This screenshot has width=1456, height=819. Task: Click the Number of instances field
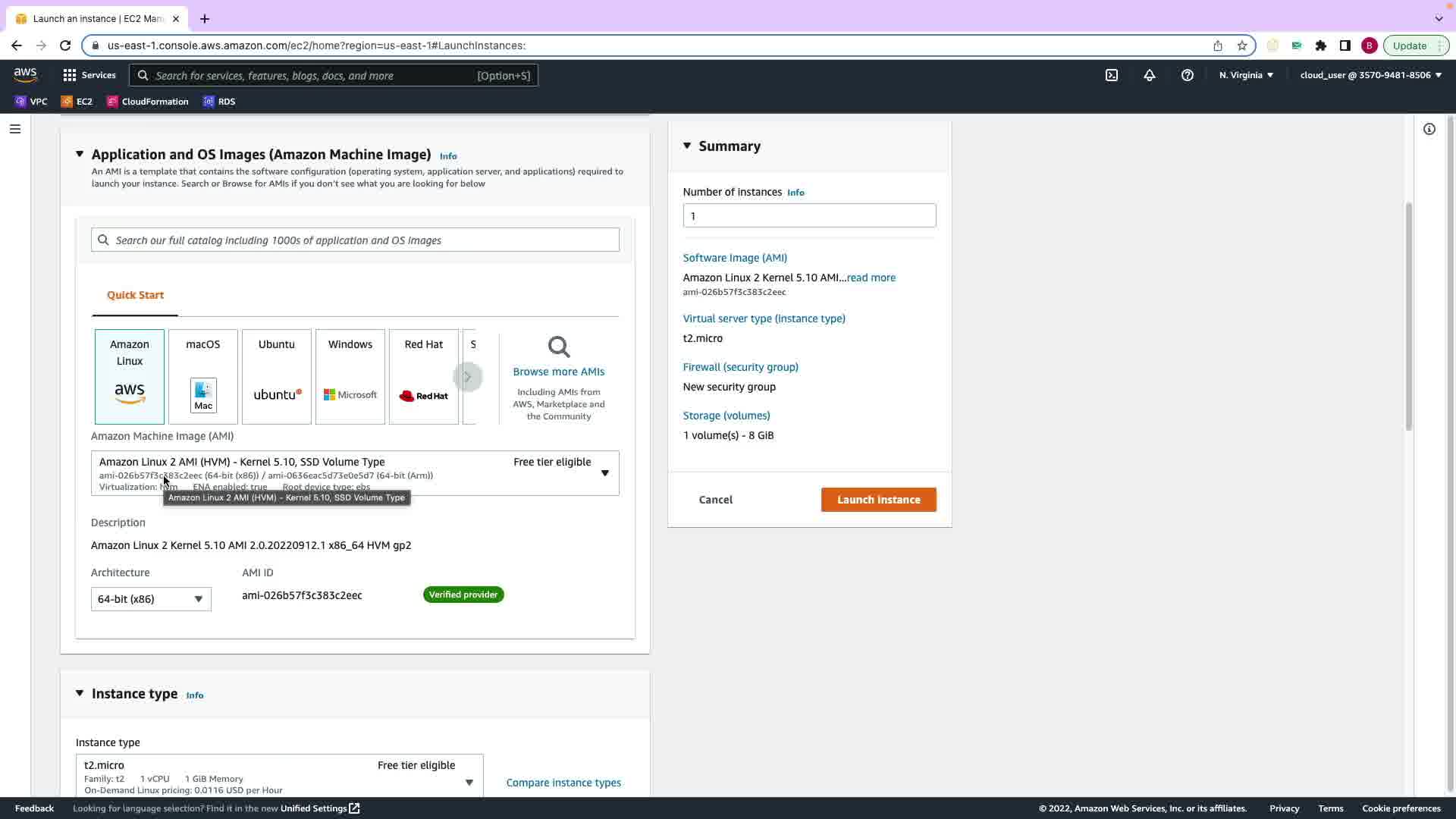tap(809, 216)
